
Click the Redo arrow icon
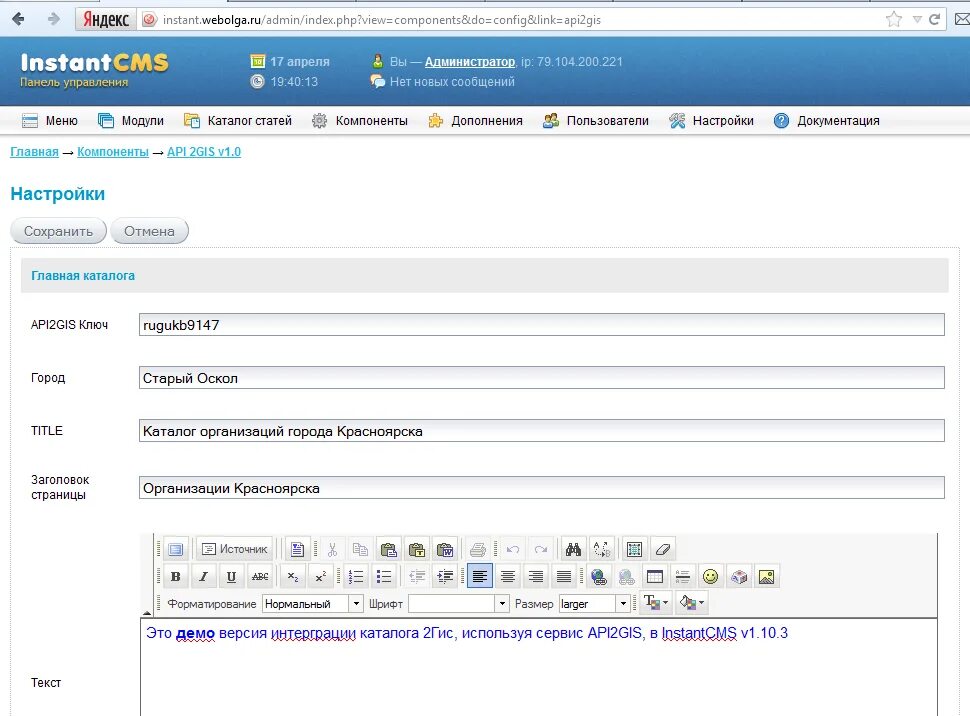pos(541,549)
